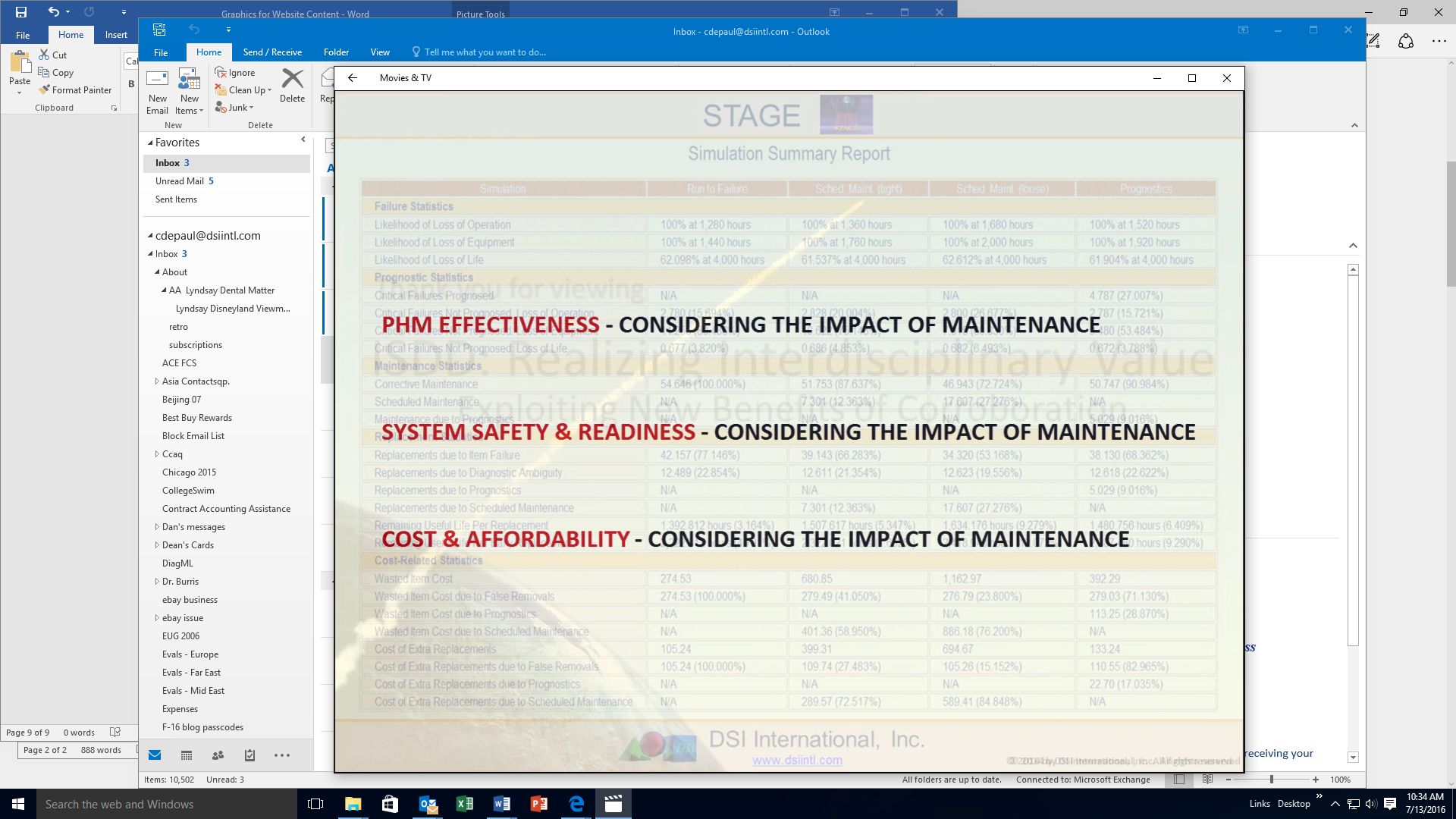Open Excel from the taskbar

(465, 804)
